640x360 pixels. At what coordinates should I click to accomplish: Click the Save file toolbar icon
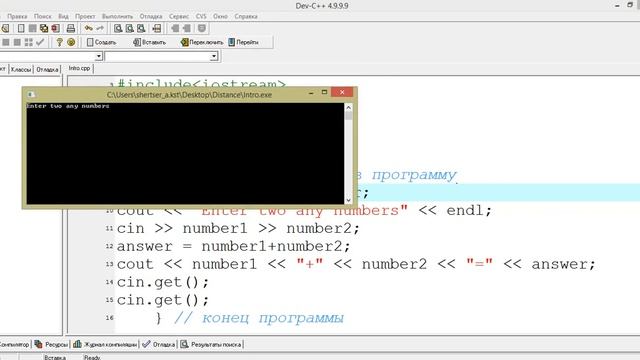click(x=32, y=28)
